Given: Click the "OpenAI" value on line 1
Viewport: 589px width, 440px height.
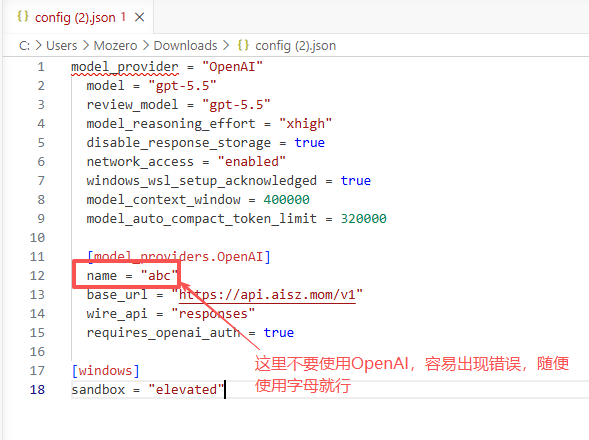Looking at the screenshot, I should pyautogui.click(x=232, y=67).
